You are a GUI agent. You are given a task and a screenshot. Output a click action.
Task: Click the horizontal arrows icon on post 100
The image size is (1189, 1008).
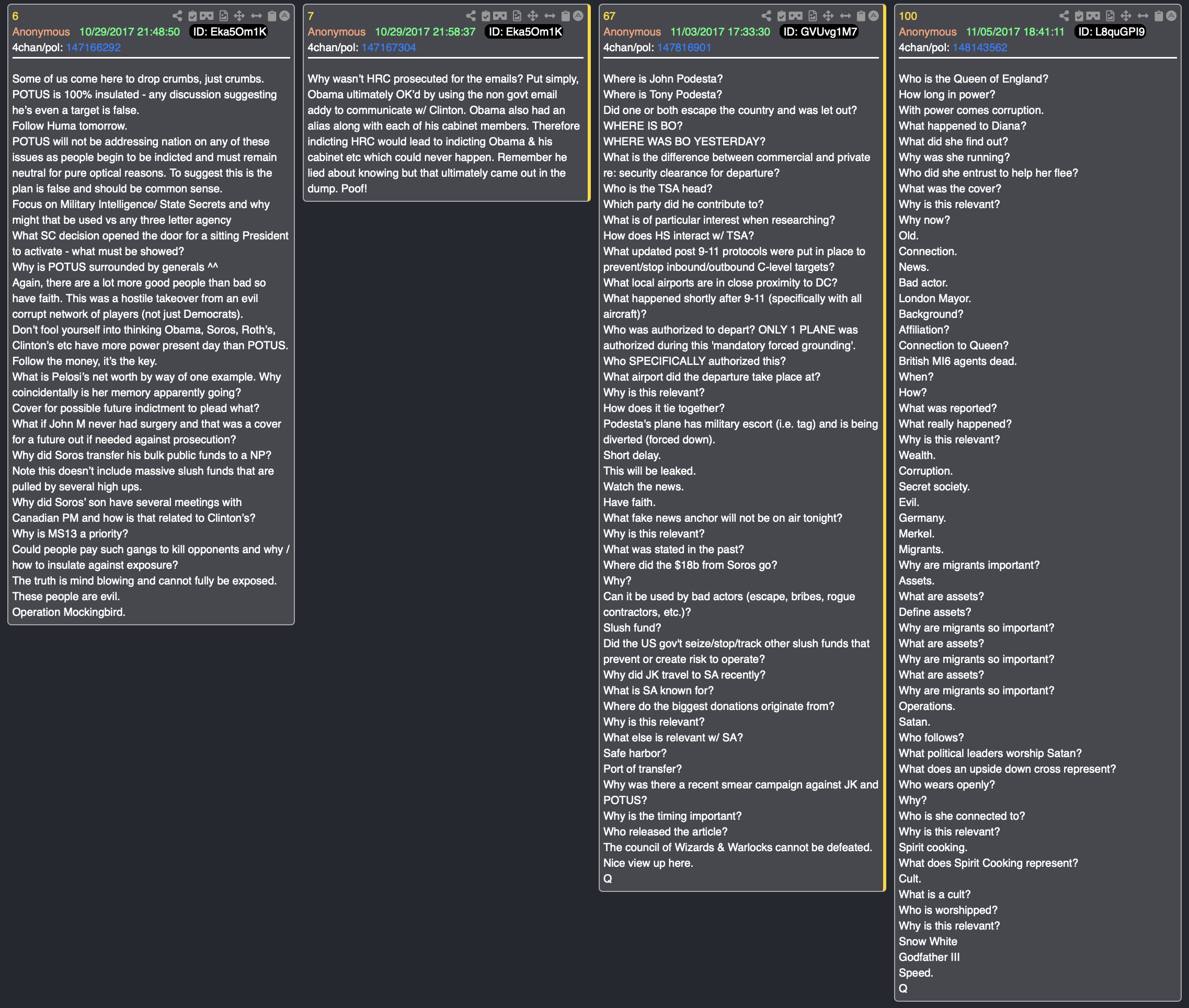(x=1142, y=16)
